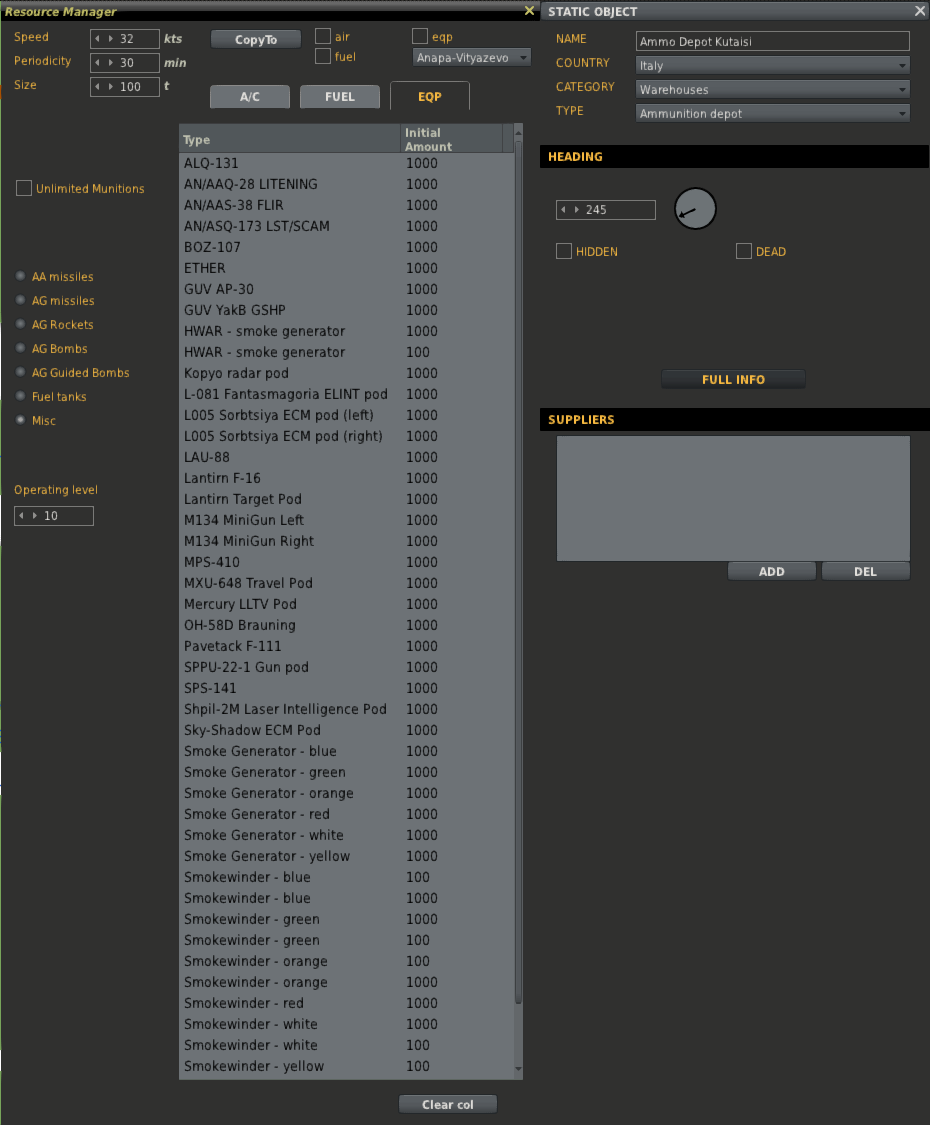
Task: Close the Static Object panel
Action: click(920, 11)
